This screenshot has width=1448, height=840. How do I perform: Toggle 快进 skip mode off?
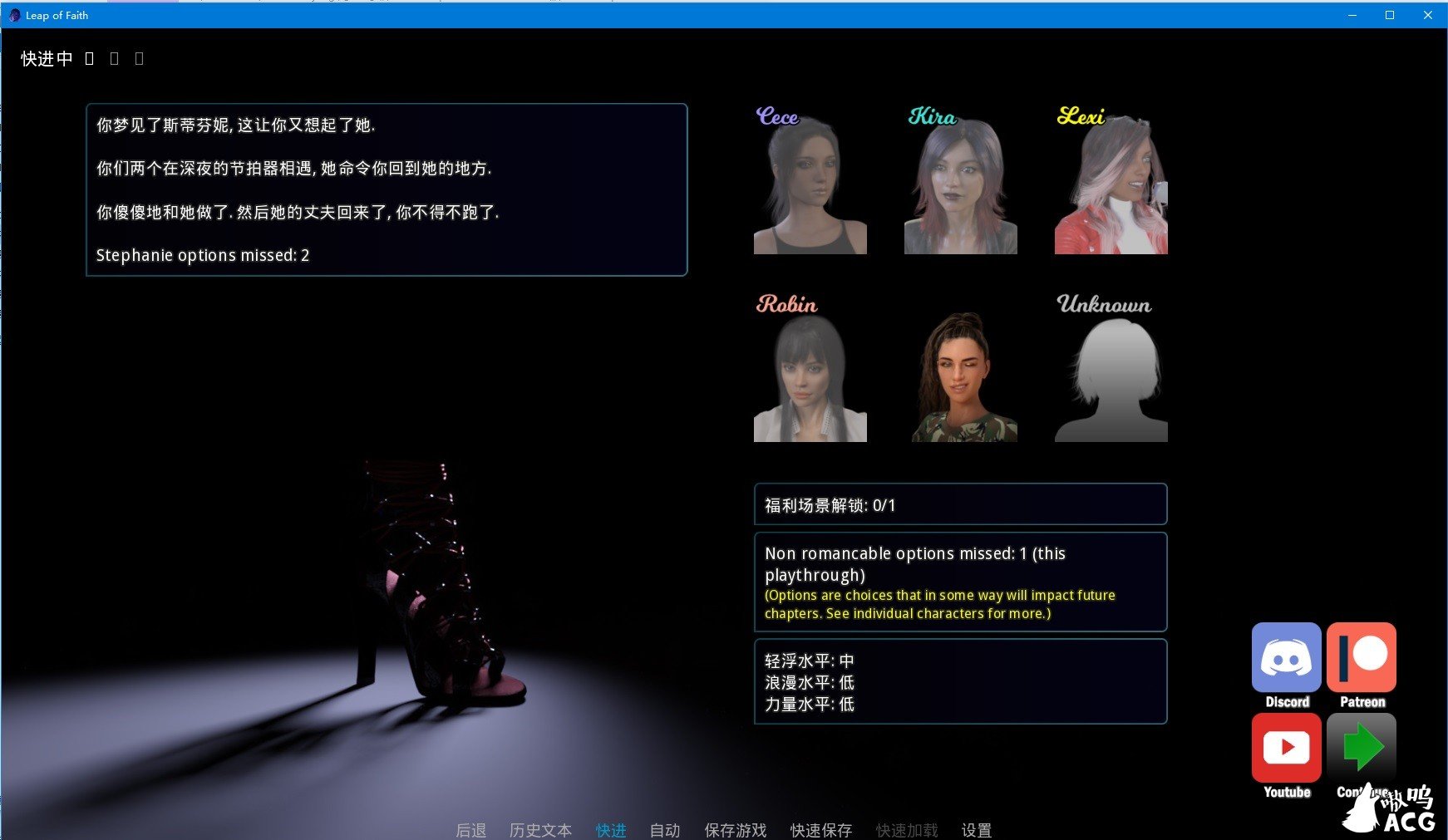point(611,829)
